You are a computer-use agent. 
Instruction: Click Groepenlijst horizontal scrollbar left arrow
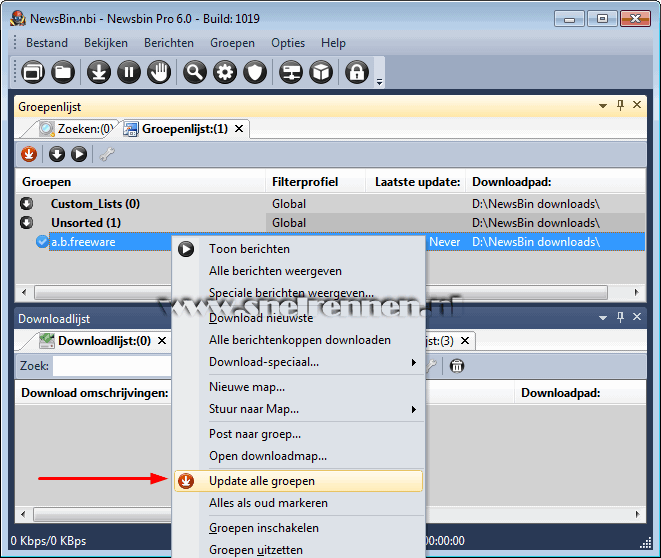tap(24, 292)
